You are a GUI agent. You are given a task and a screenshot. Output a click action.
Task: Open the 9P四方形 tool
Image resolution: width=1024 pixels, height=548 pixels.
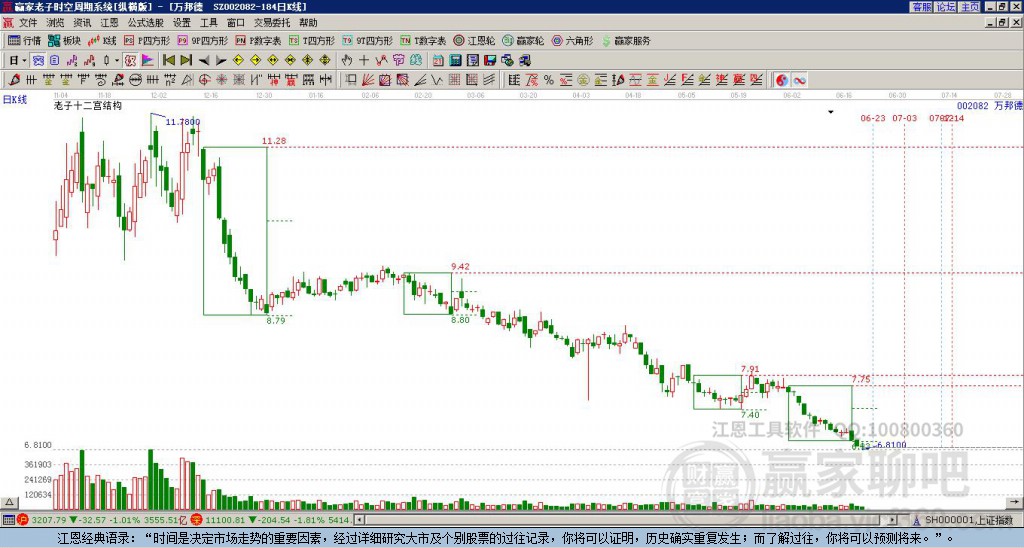[203, 40]
